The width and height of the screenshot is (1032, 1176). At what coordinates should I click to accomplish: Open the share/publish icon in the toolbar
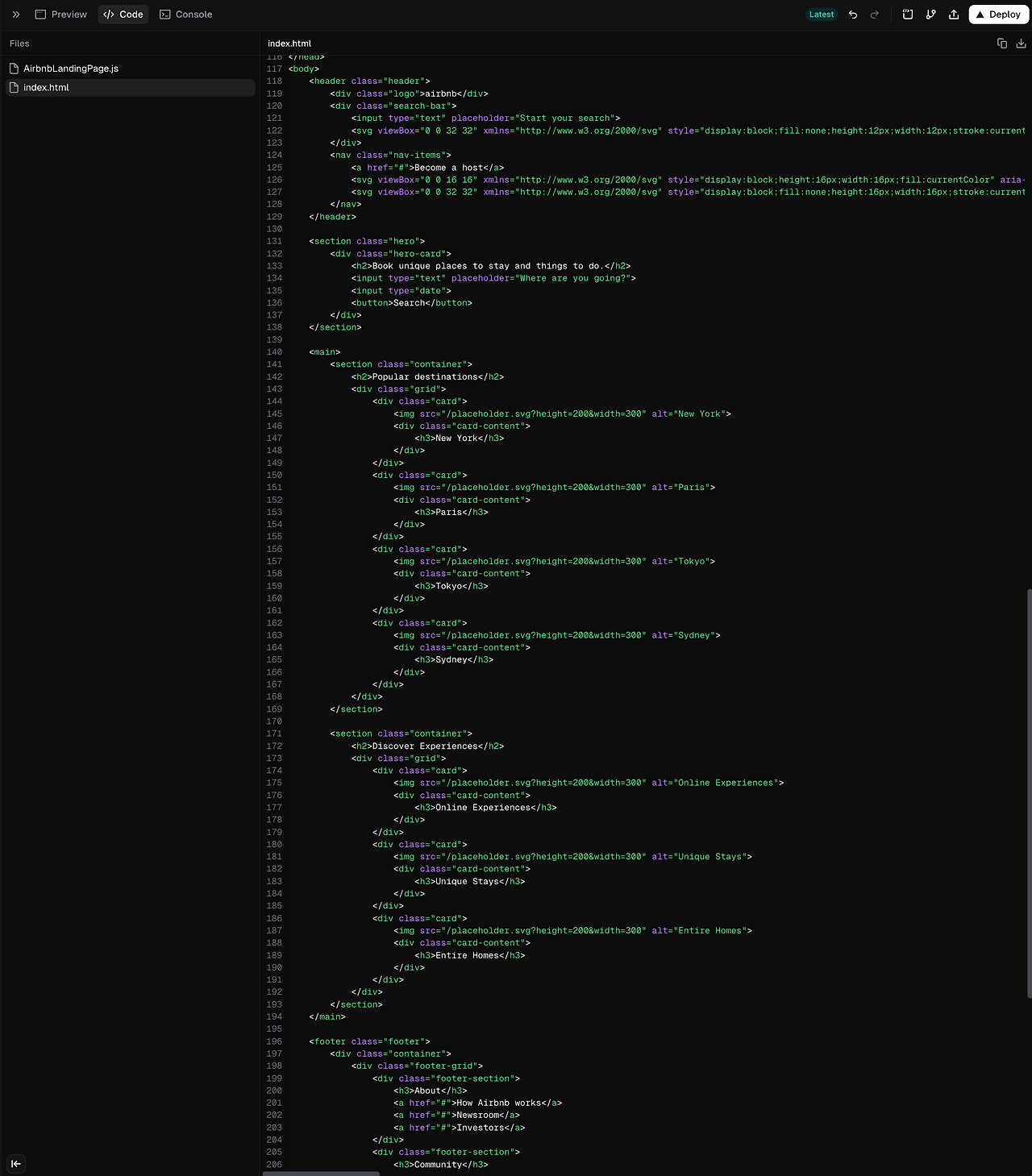953,14
